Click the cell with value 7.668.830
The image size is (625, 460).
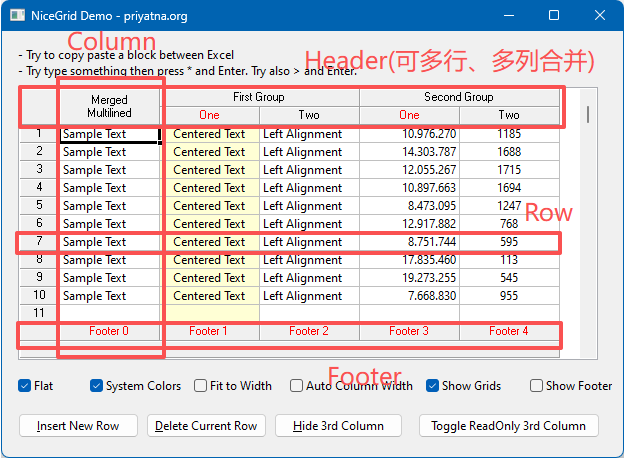point(409,296)
